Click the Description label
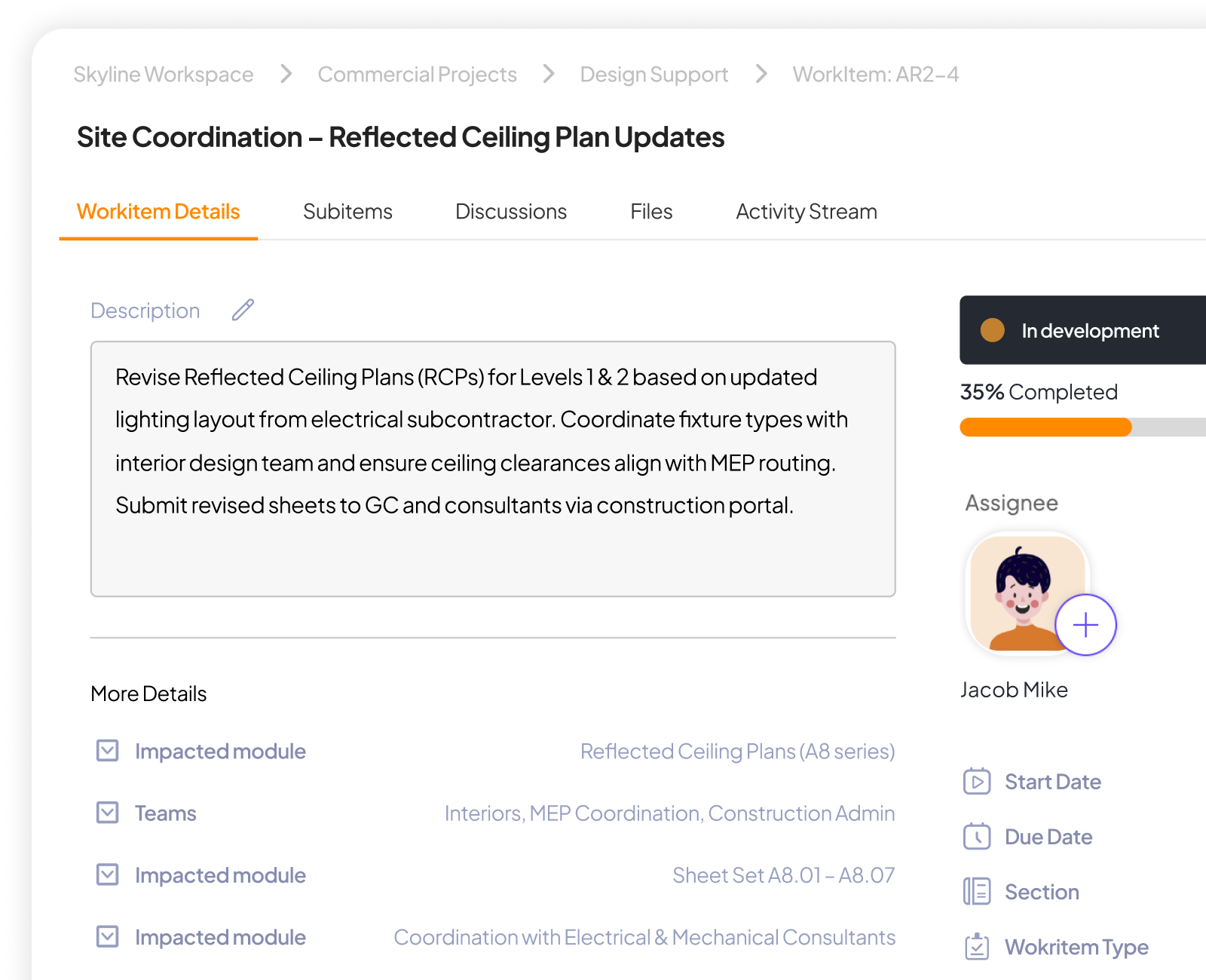This screenshot has height=980, width=1206. point(145,311)
